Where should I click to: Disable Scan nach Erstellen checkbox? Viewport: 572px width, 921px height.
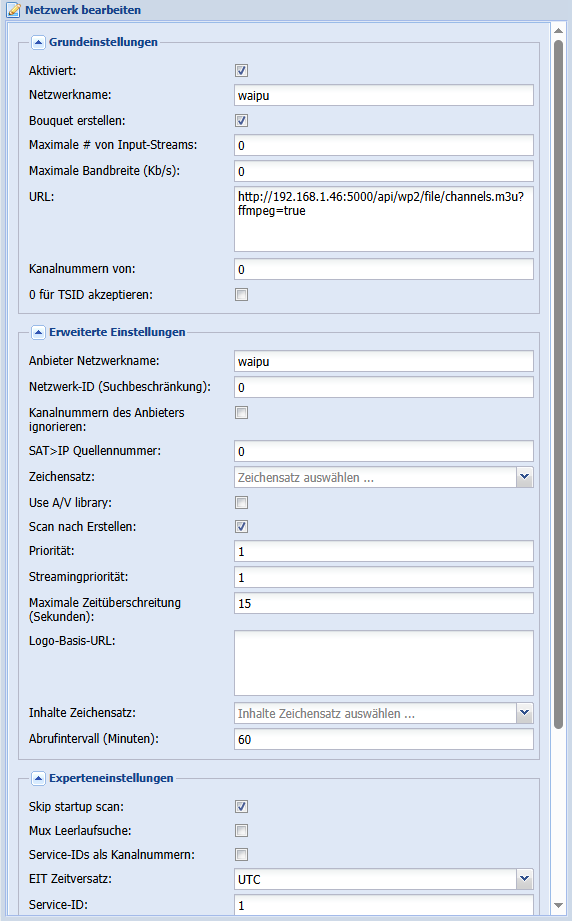pos(241,526)
